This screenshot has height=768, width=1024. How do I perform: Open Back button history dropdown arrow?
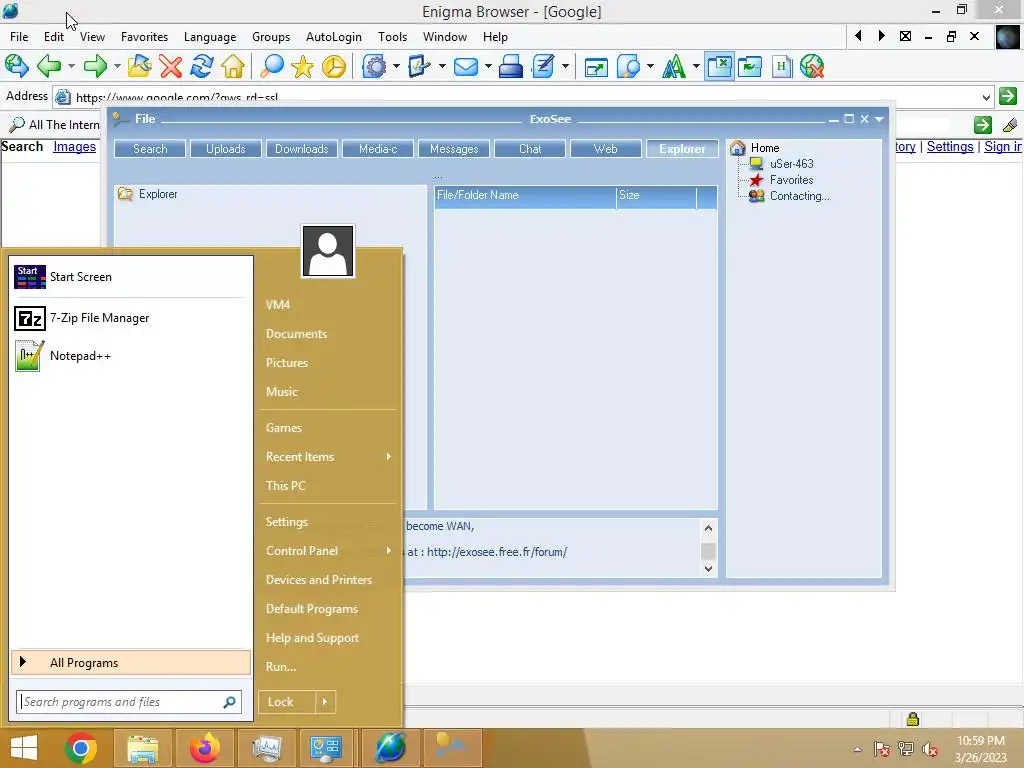click(71, 66)
